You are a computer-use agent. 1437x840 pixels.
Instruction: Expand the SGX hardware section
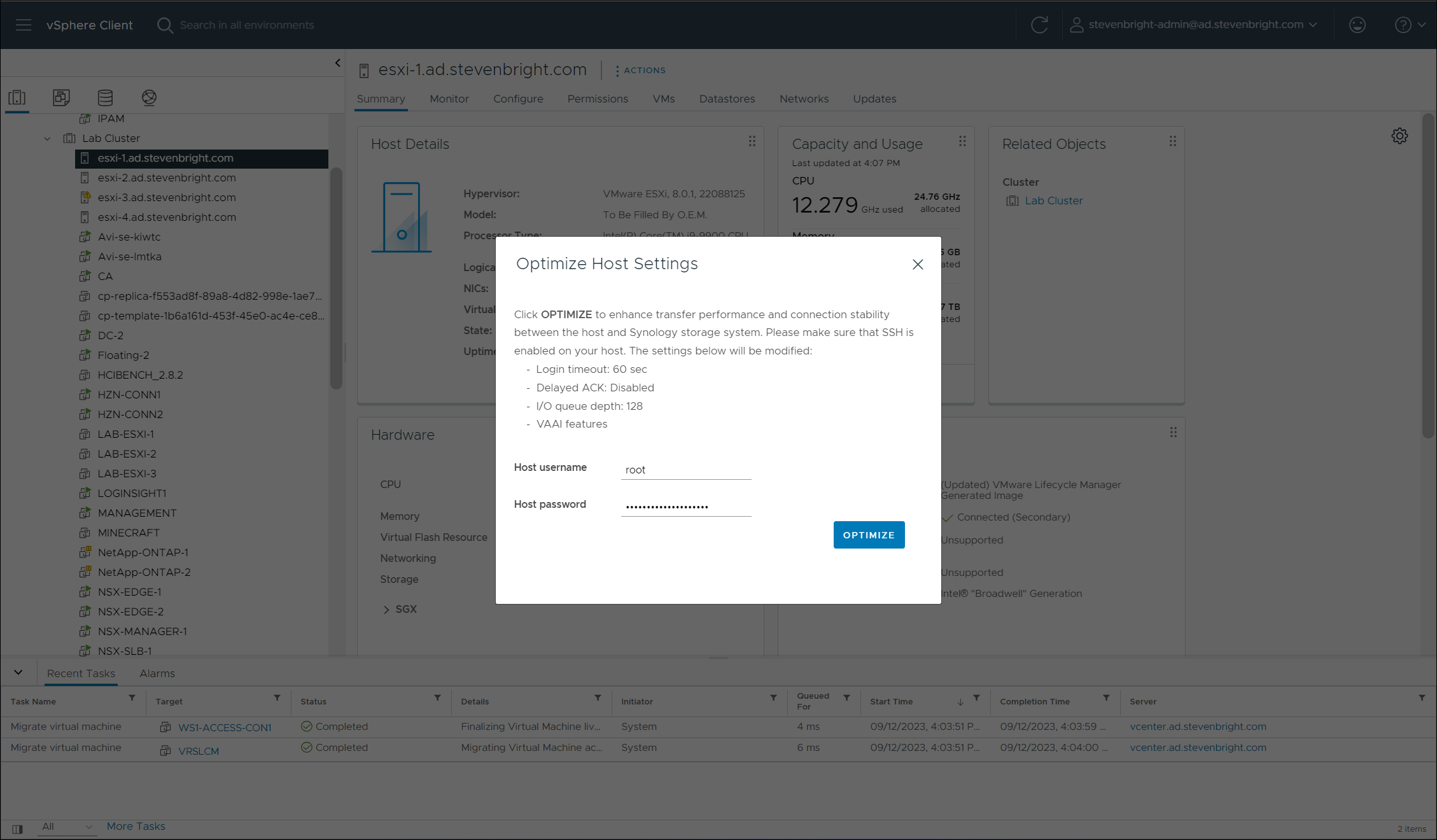[x=386, y=610]
